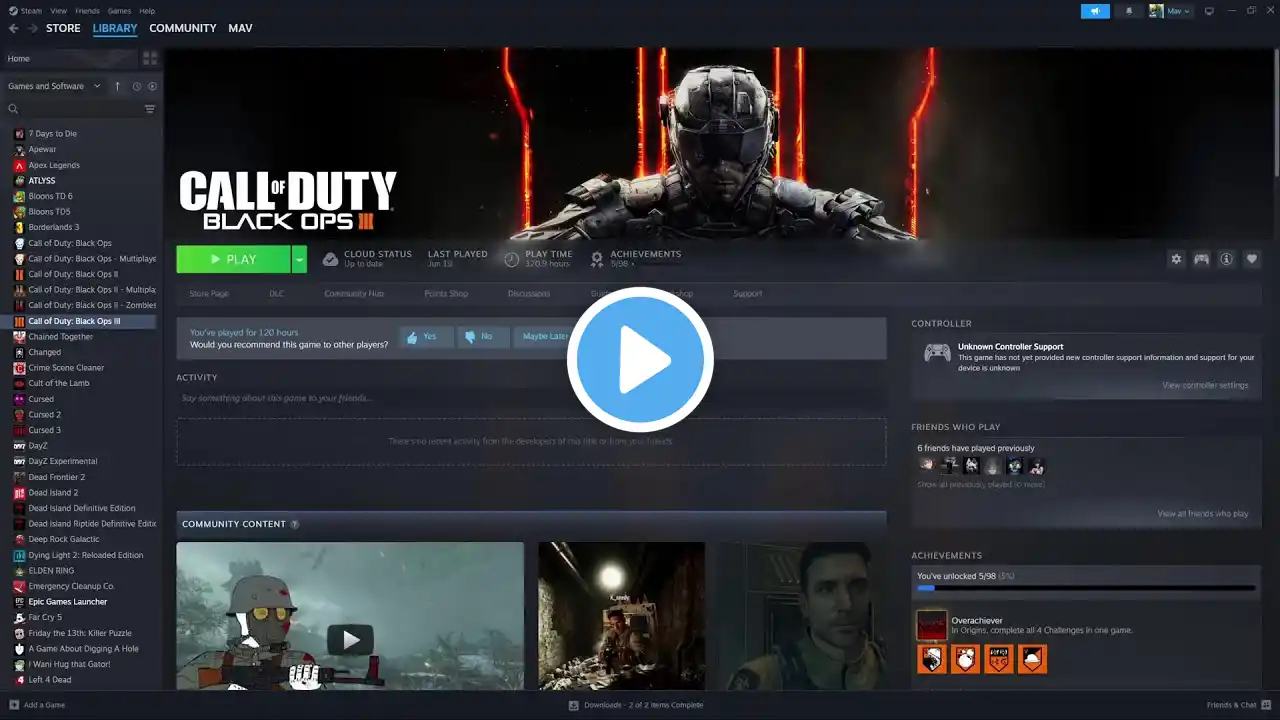
Task: Click the achievements progress bar
Action: 1086,588
